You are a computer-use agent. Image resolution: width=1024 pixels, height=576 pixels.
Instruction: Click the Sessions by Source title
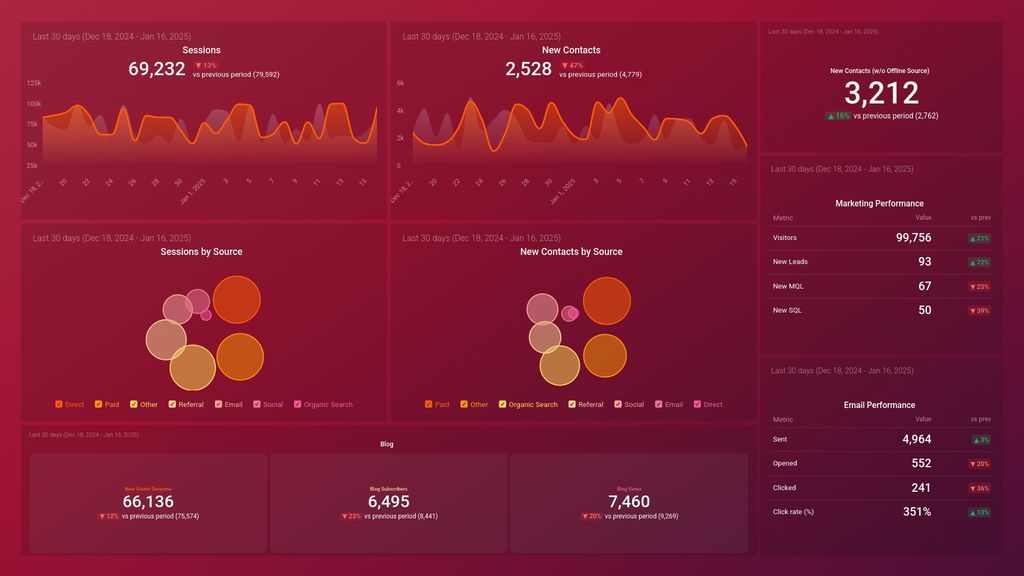click(201, 251)
